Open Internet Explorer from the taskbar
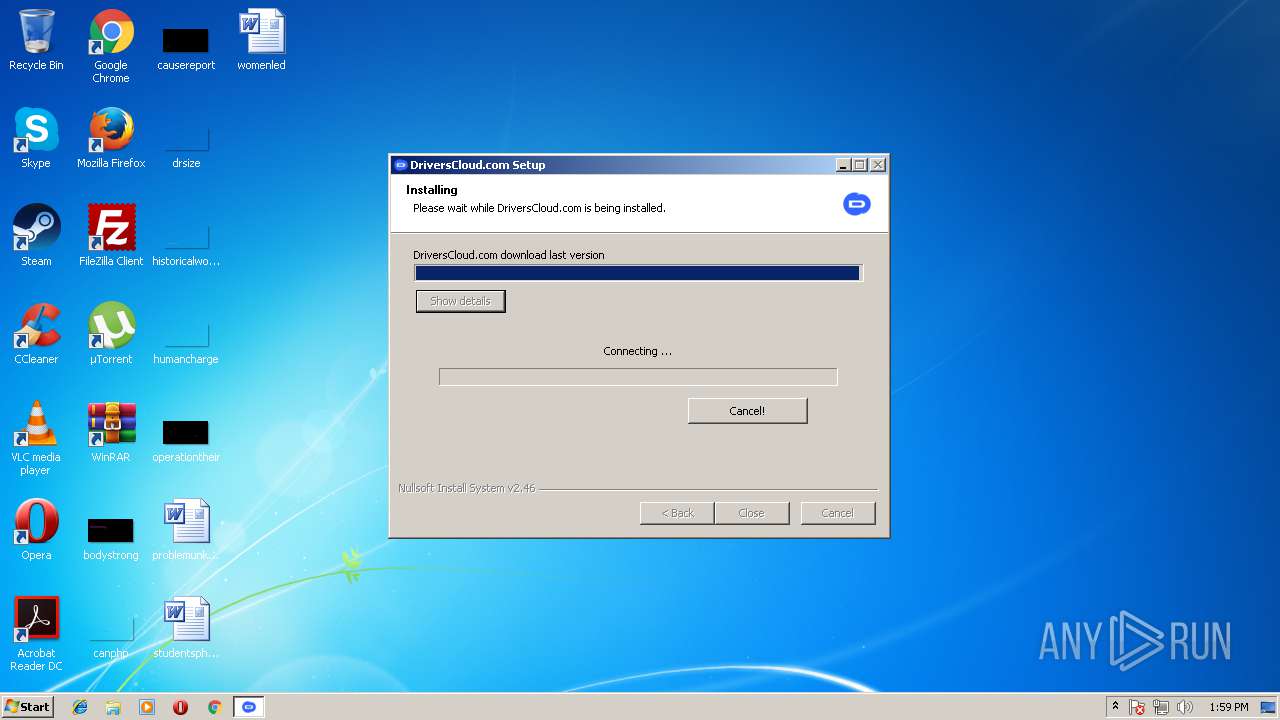1280x720 pixels. click(x=80, y=707)
